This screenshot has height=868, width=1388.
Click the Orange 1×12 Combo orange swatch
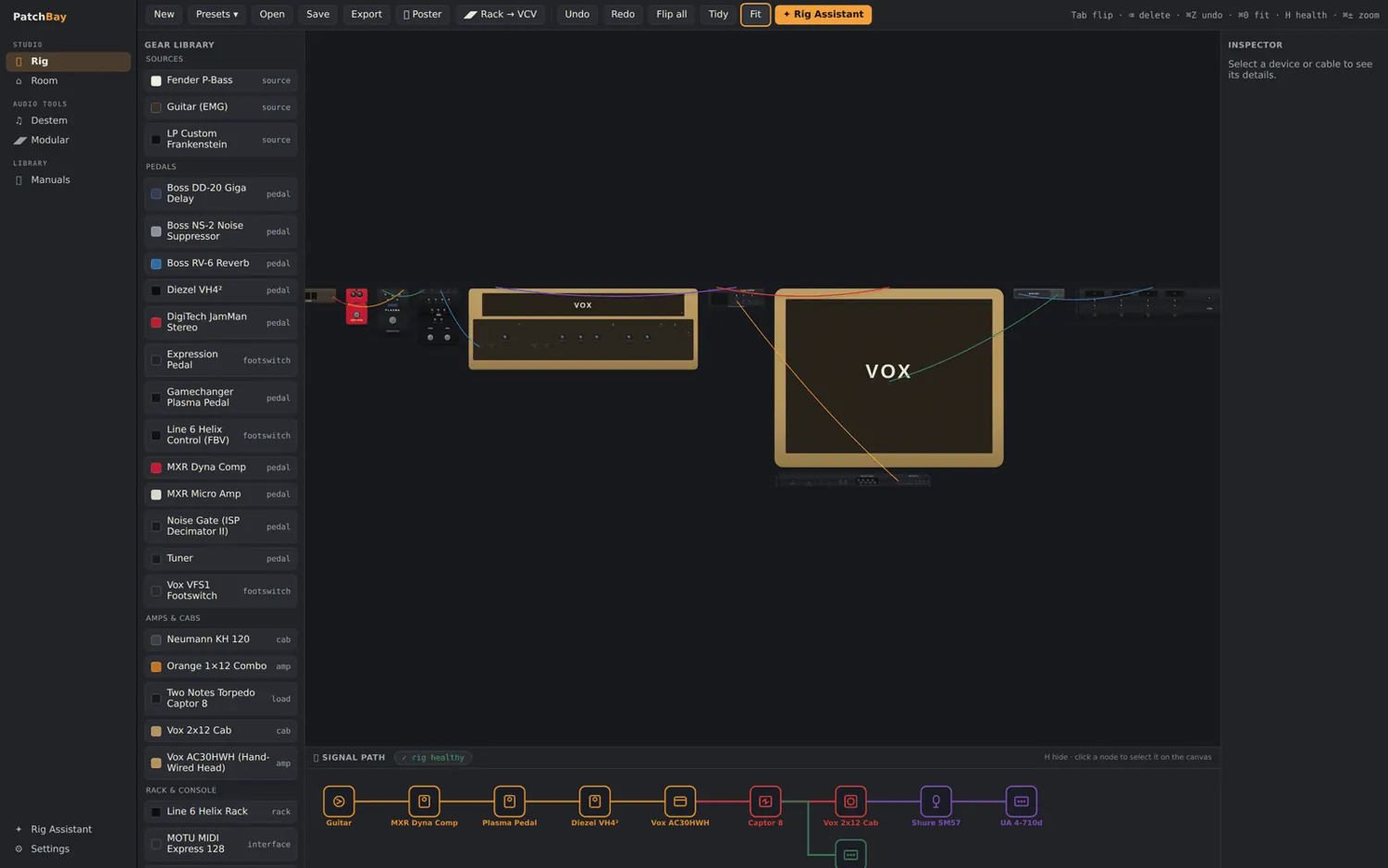[x=156, y=666]
